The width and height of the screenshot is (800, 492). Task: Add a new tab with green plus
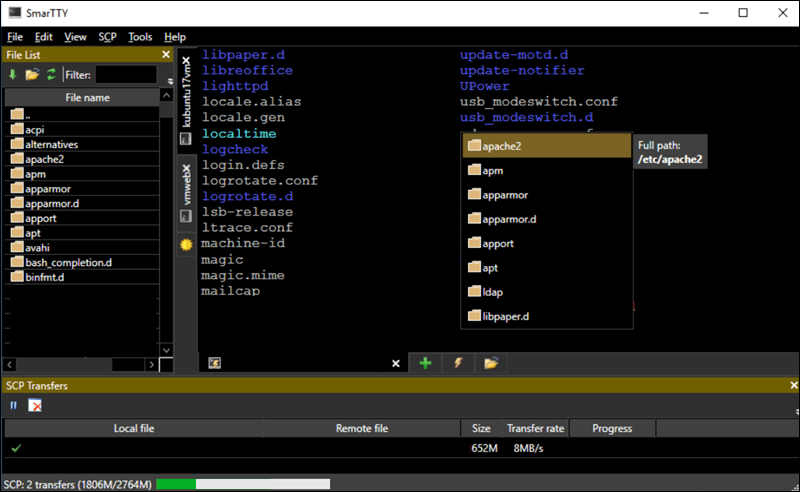tap(425, 363)
